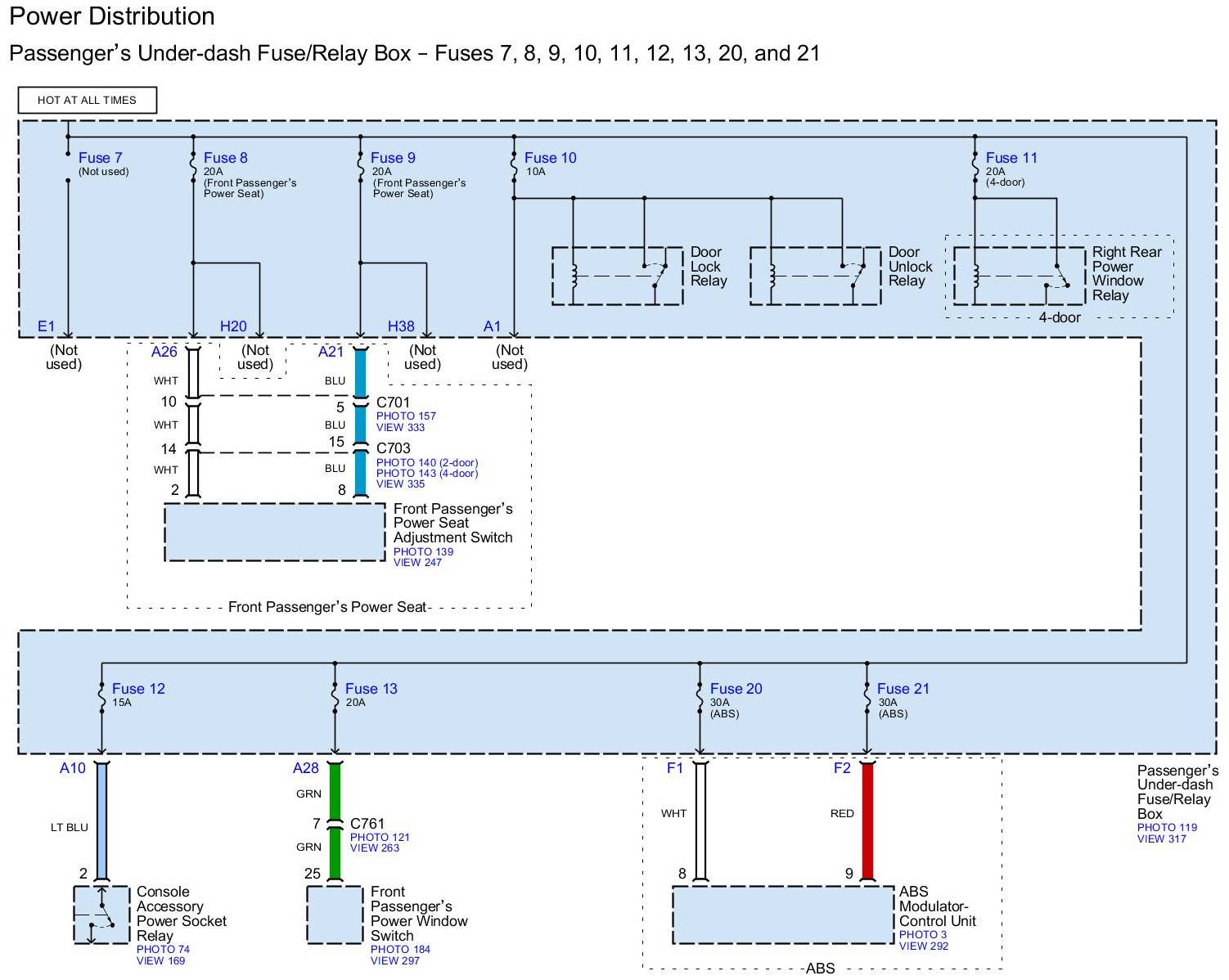
Task: Select the Console Accessory Power Socket Relay symbol
Action: pos(101,915)
